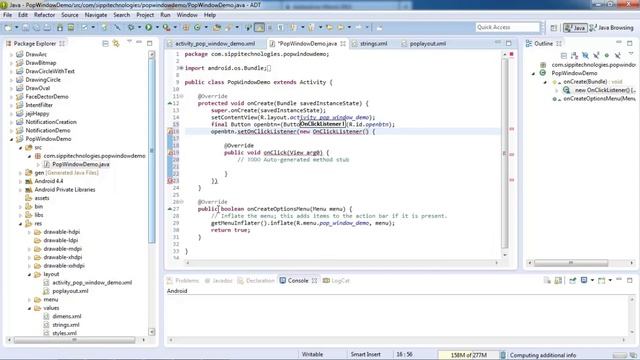Viewport: 640px width, 360px height.
Task: Click the error marker on line 23
Action: (x=171, y=180)
